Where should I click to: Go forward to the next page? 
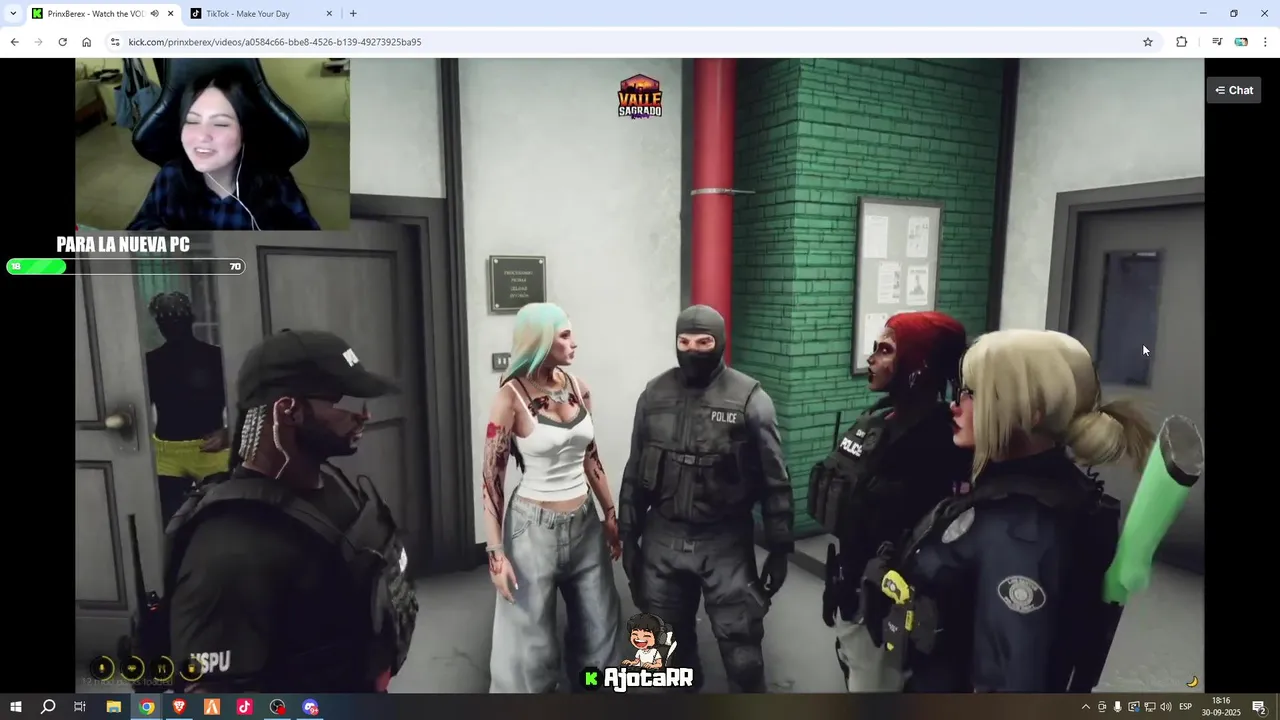tap(38, 42)
